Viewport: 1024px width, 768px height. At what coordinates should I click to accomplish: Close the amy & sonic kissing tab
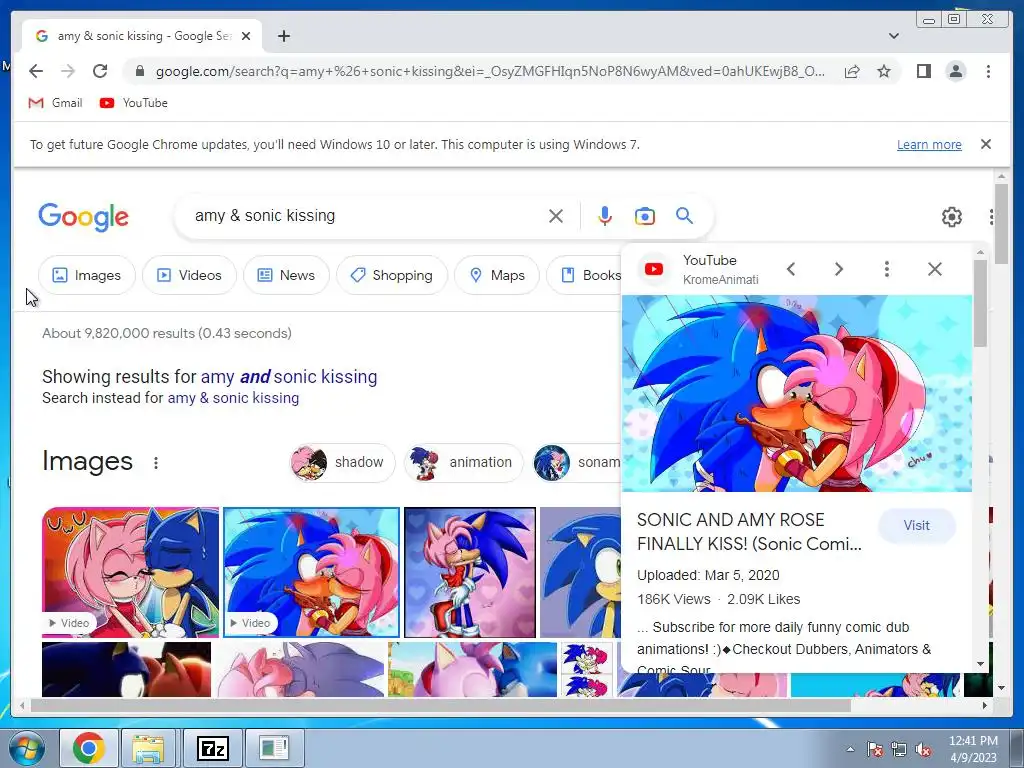pyautogui.click(x=246, y=36)
